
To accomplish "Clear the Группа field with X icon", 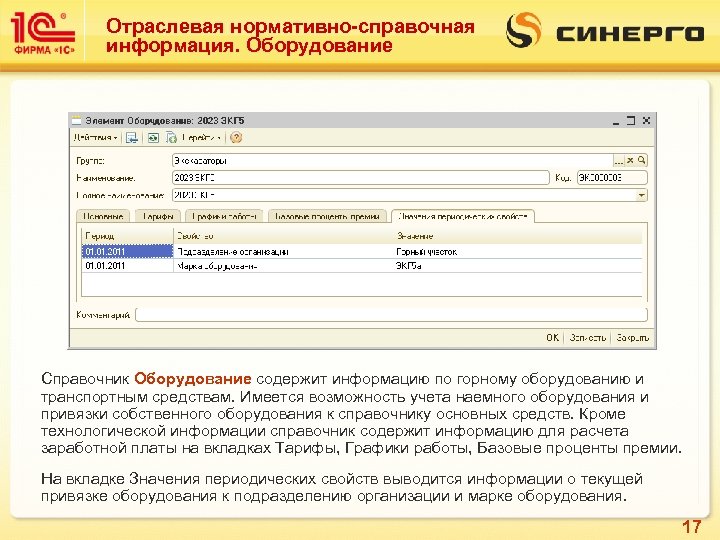I will (630, 160).
